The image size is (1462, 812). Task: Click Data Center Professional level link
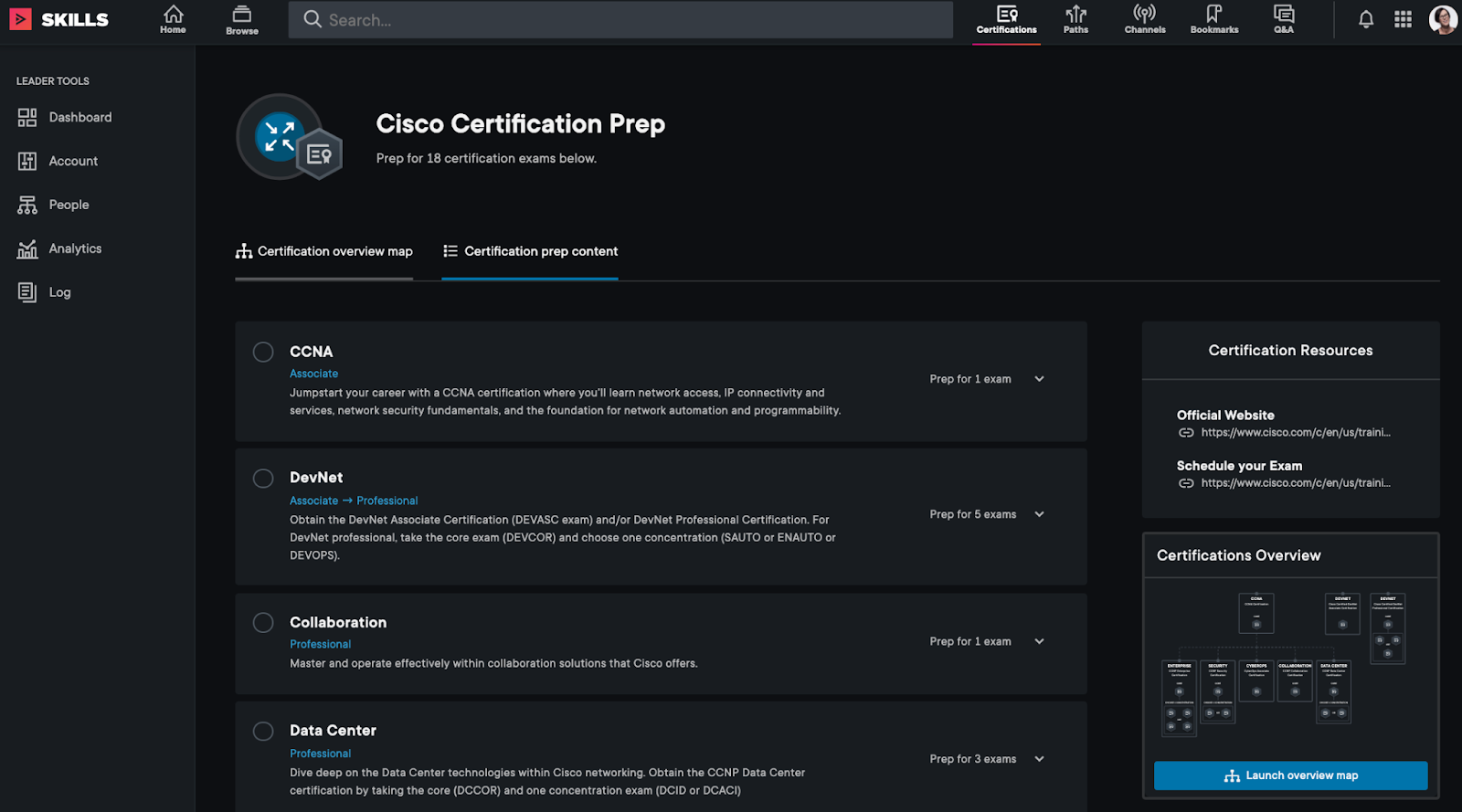pyautogui.click(x=320, y=754)
